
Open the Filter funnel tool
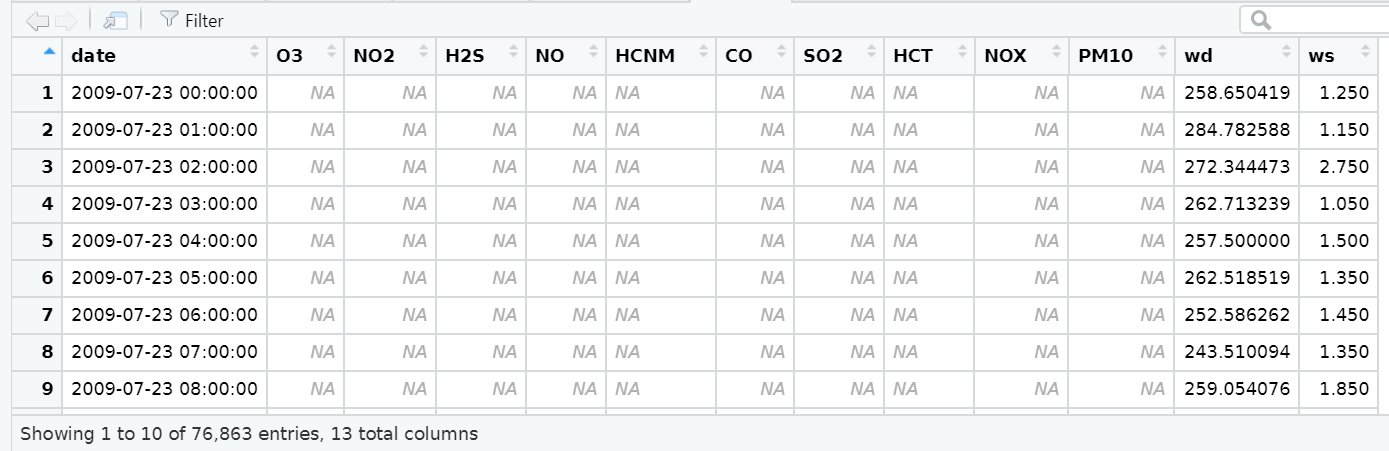point(192,20)
